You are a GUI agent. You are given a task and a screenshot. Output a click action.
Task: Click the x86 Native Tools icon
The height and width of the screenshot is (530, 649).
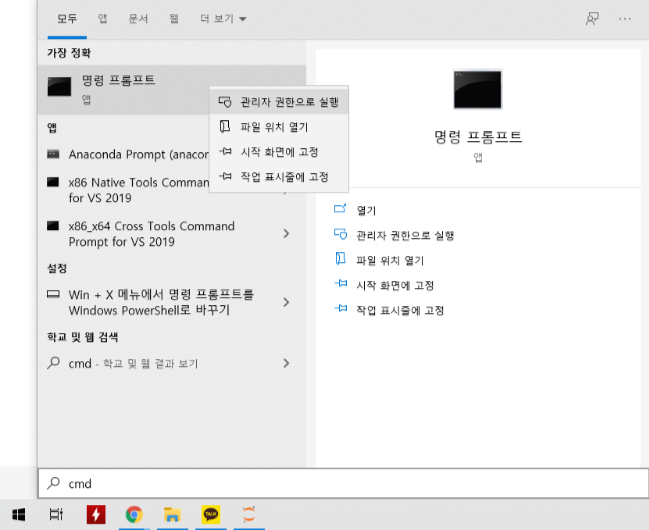click(53, 182)
